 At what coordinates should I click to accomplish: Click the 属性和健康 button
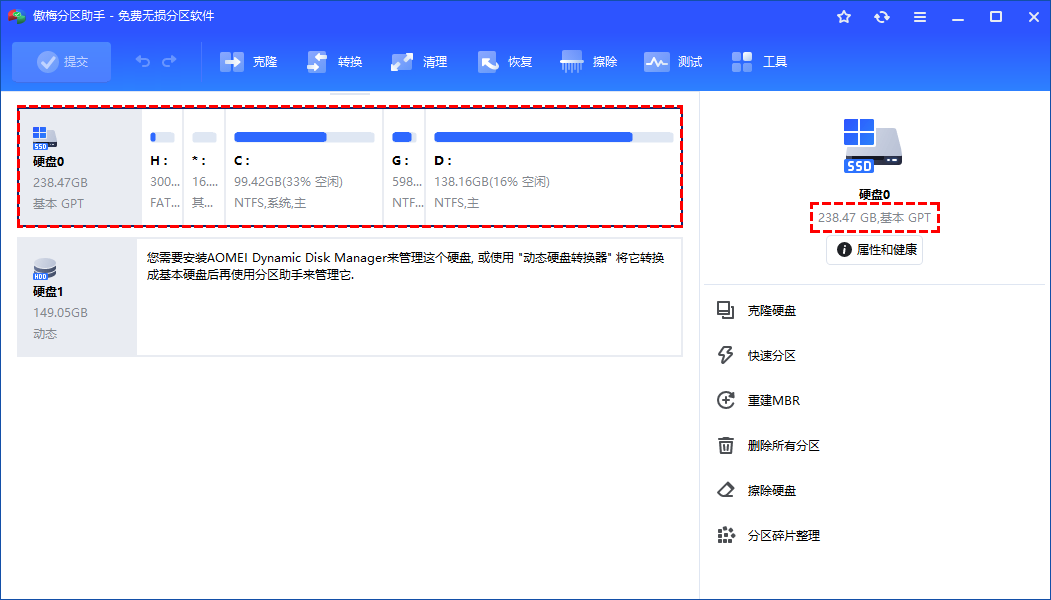click(875, 250)
